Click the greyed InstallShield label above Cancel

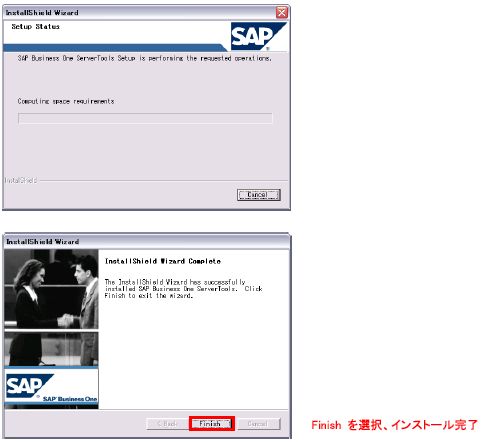click(x=20, y=180)
